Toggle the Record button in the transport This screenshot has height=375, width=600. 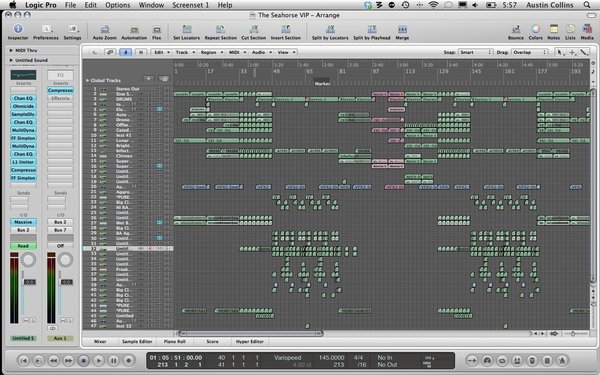[129, 360]
